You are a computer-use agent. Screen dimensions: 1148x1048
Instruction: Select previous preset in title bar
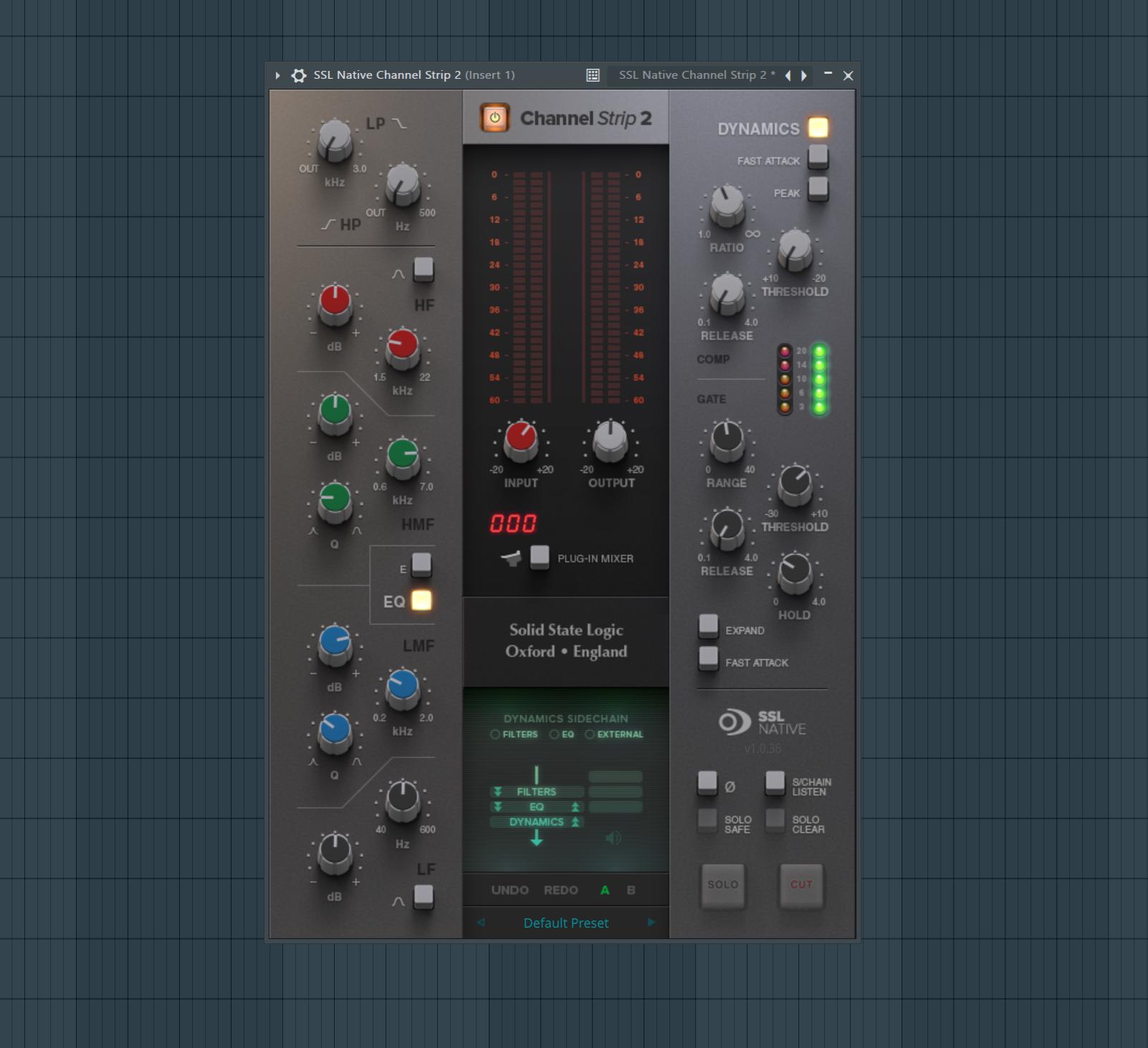(x=788, y=75)
